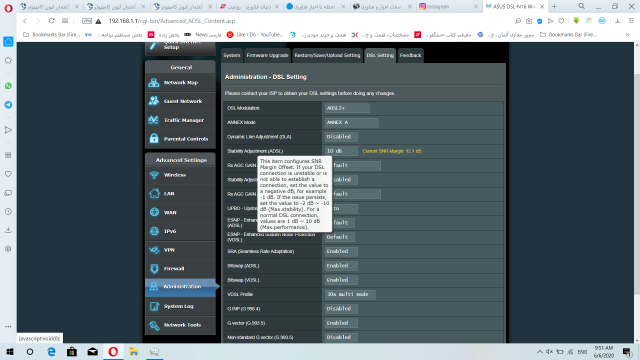
Task: Click the Guest Network sidebar icon
Action: click(154, 101)
